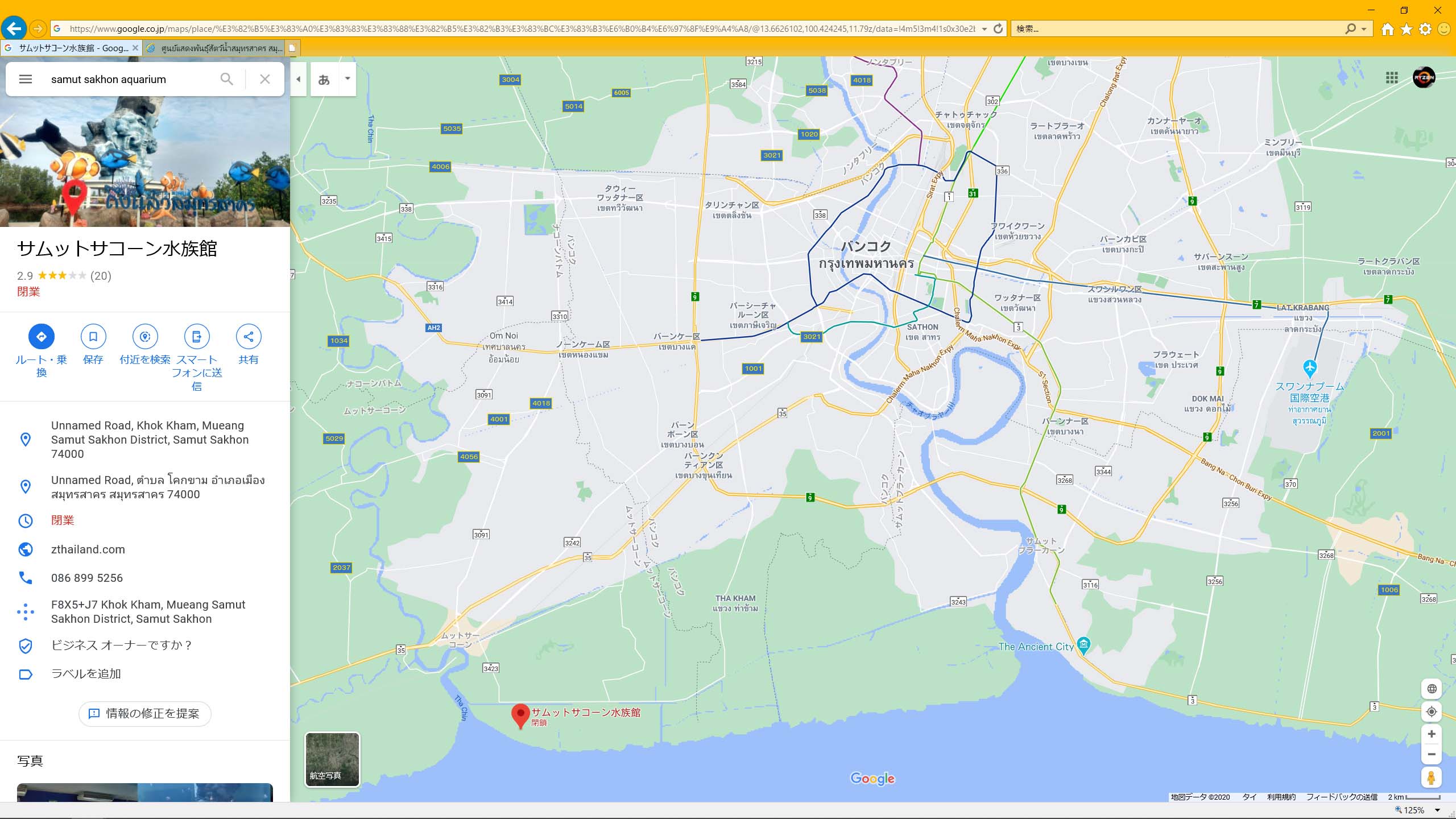Click the plus code F8X5+J7 row
This screenshot has height=819, width=1456.
pyautogui.click(x=145, y=612)
